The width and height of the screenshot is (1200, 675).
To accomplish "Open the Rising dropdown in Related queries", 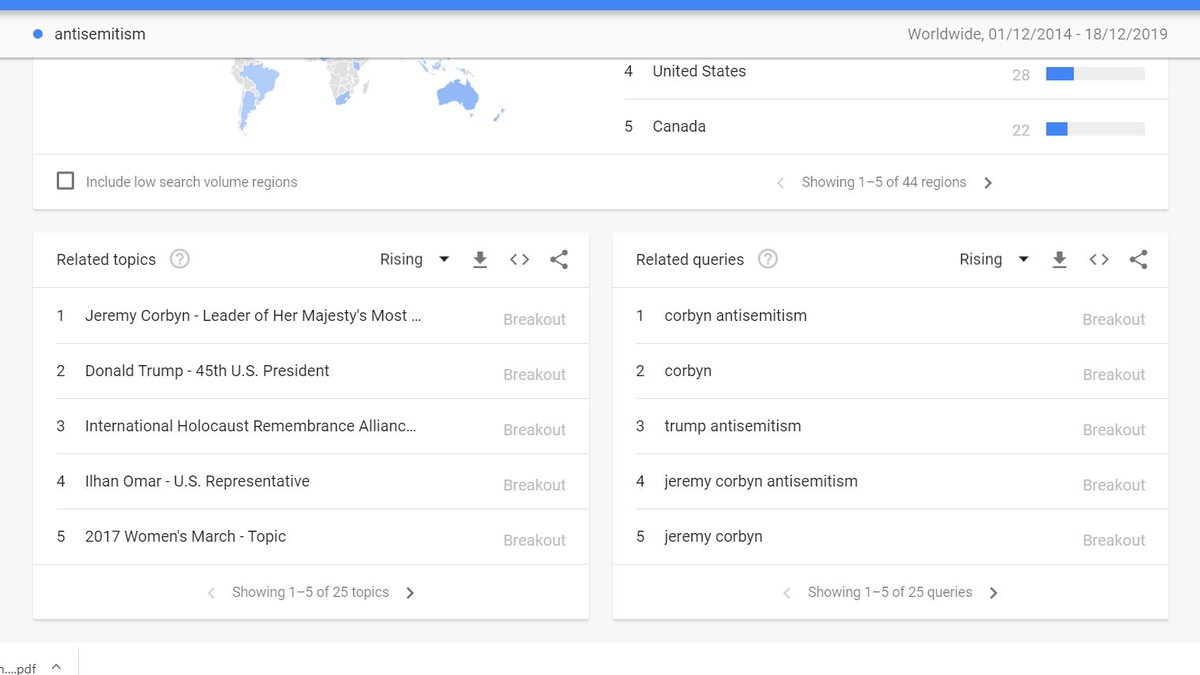I will (994, 259).
